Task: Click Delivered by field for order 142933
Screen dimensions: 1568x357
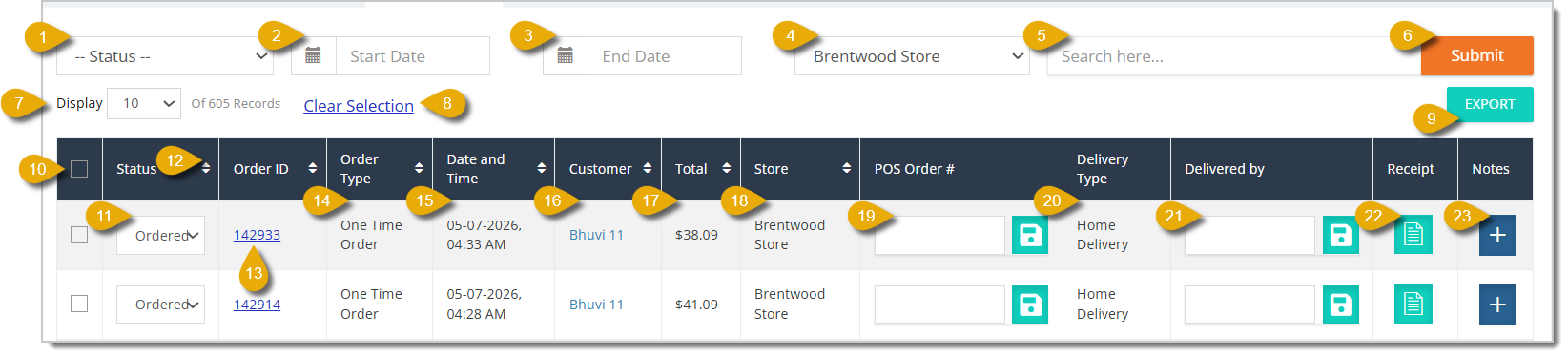Action: point(1249,235)
